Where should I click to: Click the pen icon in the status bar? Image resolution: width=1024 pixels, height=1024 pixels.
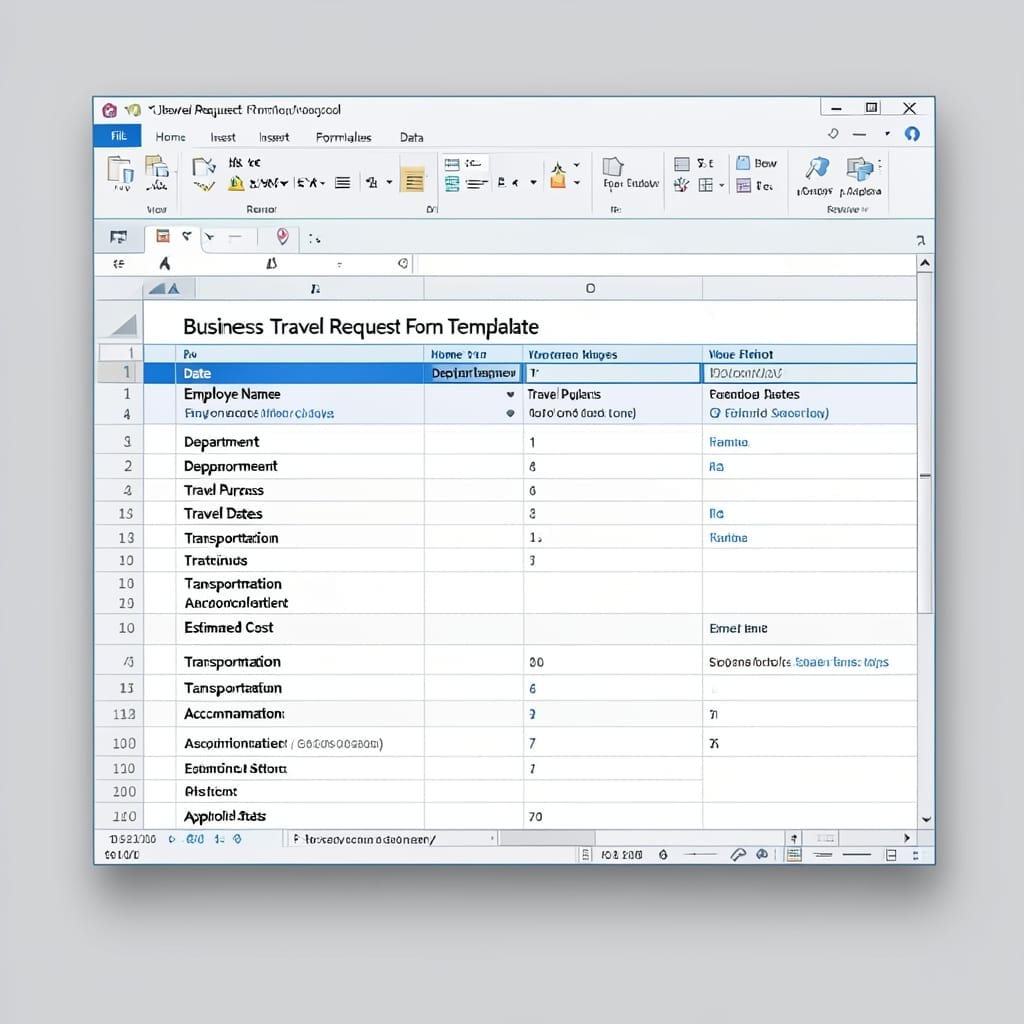pos(738,855)
